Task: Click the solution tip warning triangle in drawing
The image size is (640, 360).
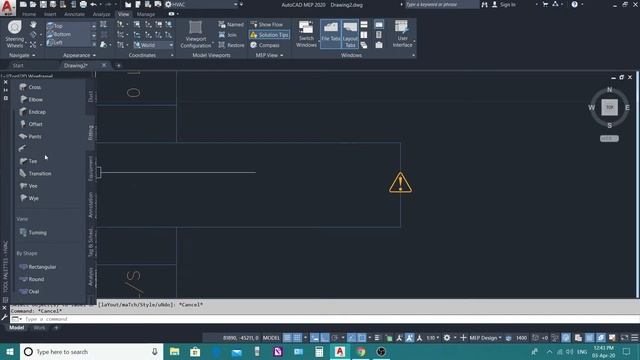Action: (x=400, y=182)
